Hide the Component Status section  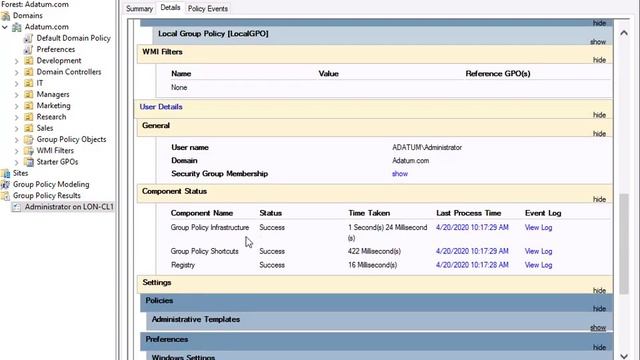tap(599, 200)
